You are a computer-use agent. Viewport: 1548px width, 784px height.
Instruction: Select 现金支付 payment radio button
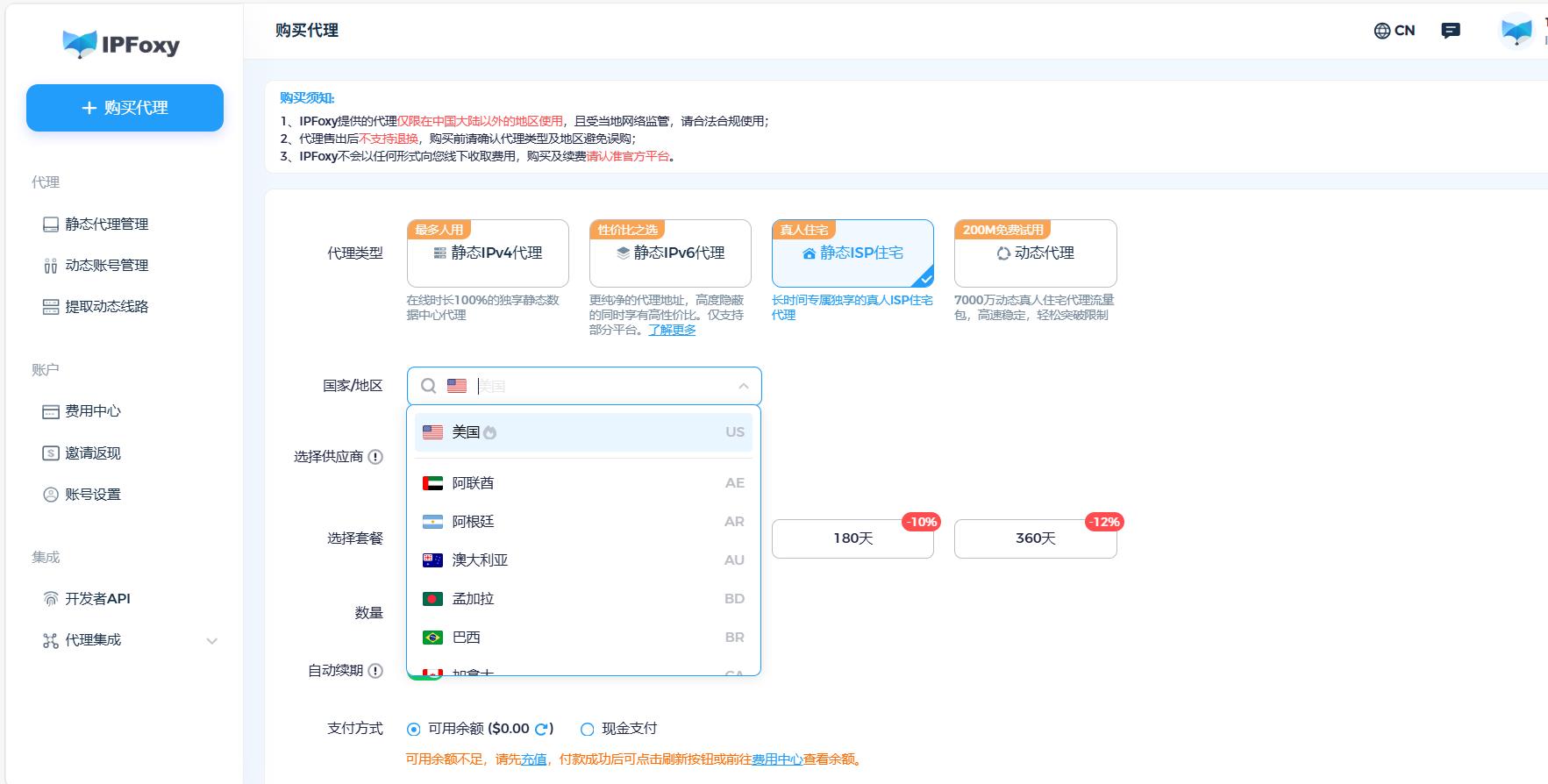click(x=588, y=729)
